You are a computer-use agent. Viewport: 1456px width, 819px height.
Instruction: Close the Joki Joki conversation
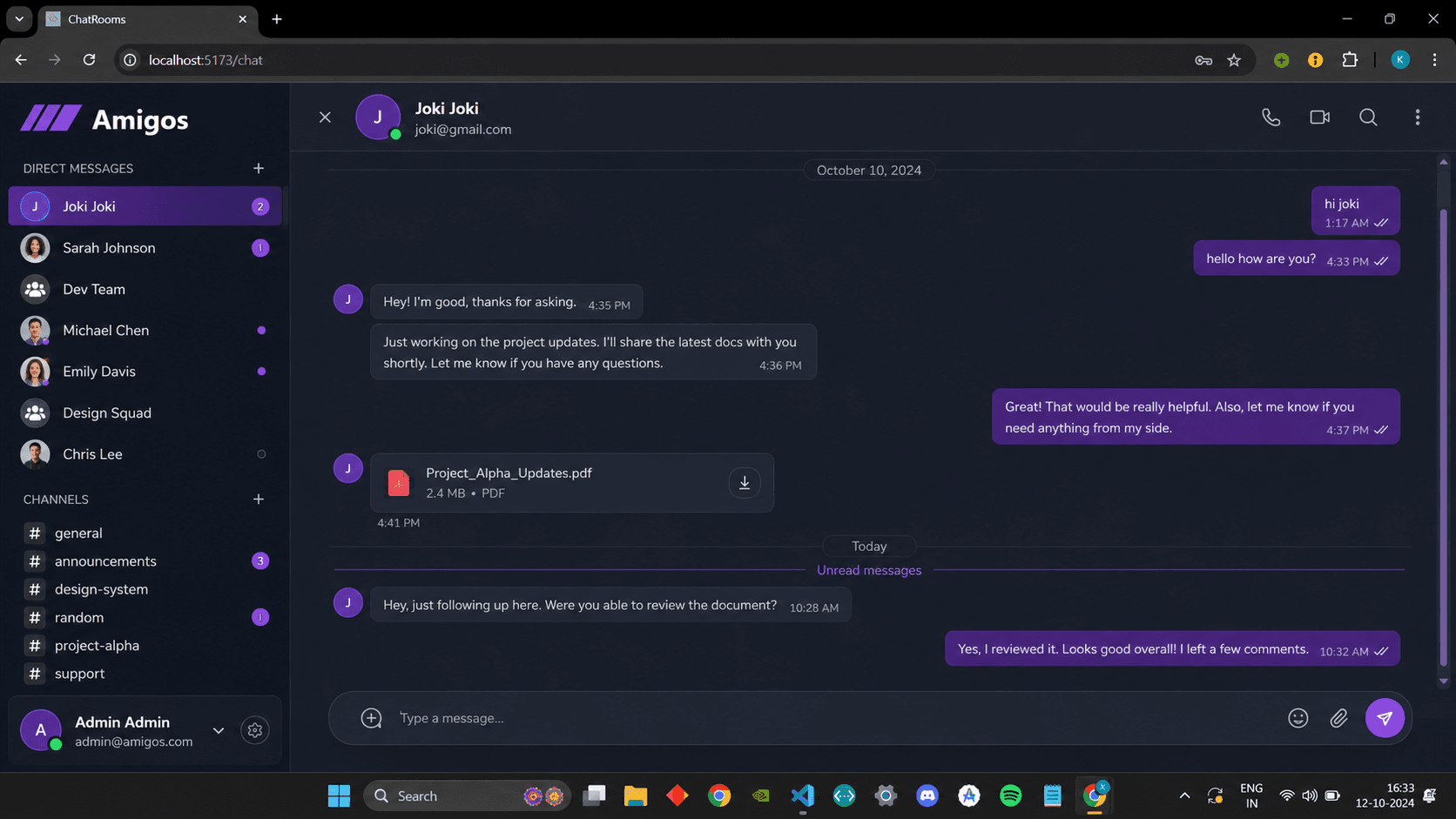325,117
